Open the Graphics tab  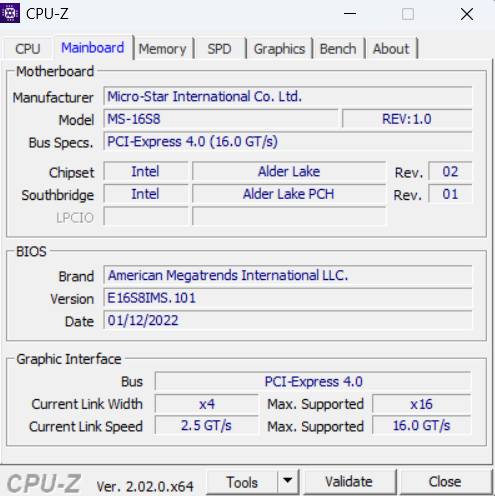[279, 49]
